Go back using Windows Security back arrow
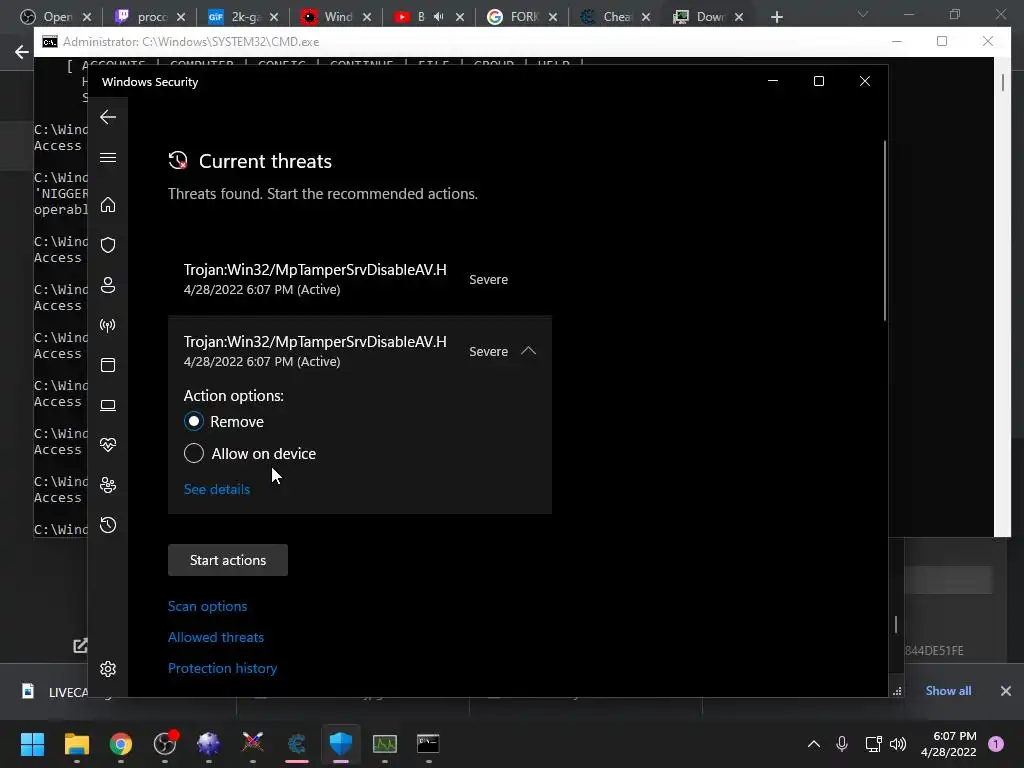This screenshot has width=1024, height=768. click(108, 117)
